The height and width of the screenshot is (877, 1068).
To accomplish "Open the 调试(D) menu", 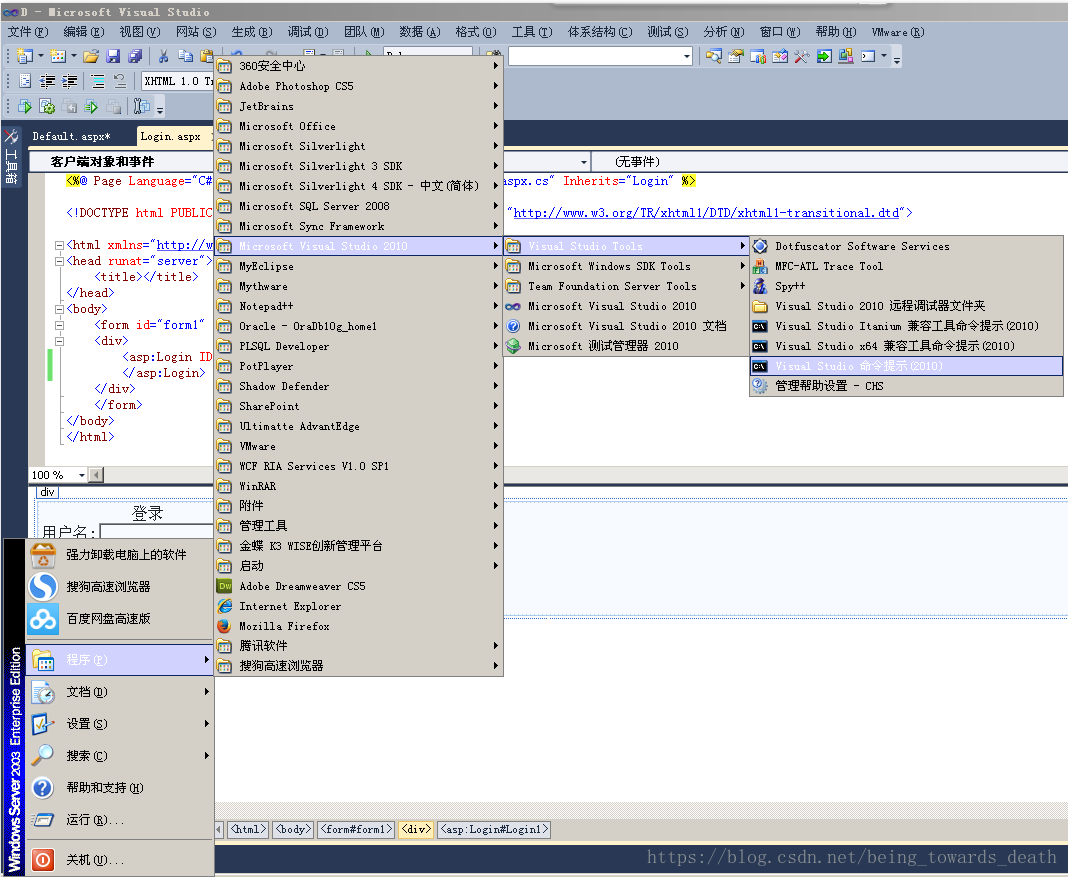I will pos(307,32).
